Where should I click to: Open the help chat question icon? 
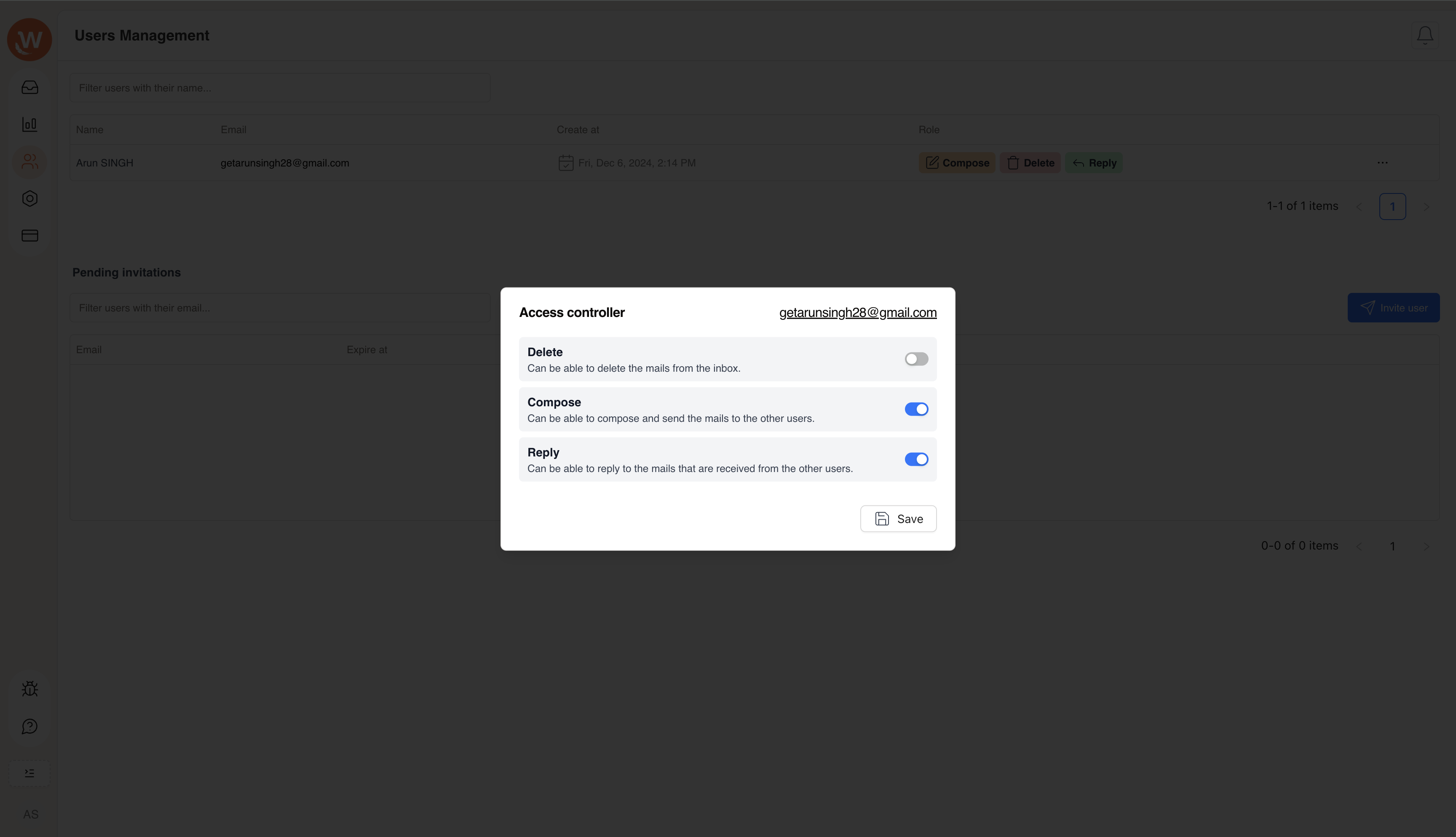[30, 727]
